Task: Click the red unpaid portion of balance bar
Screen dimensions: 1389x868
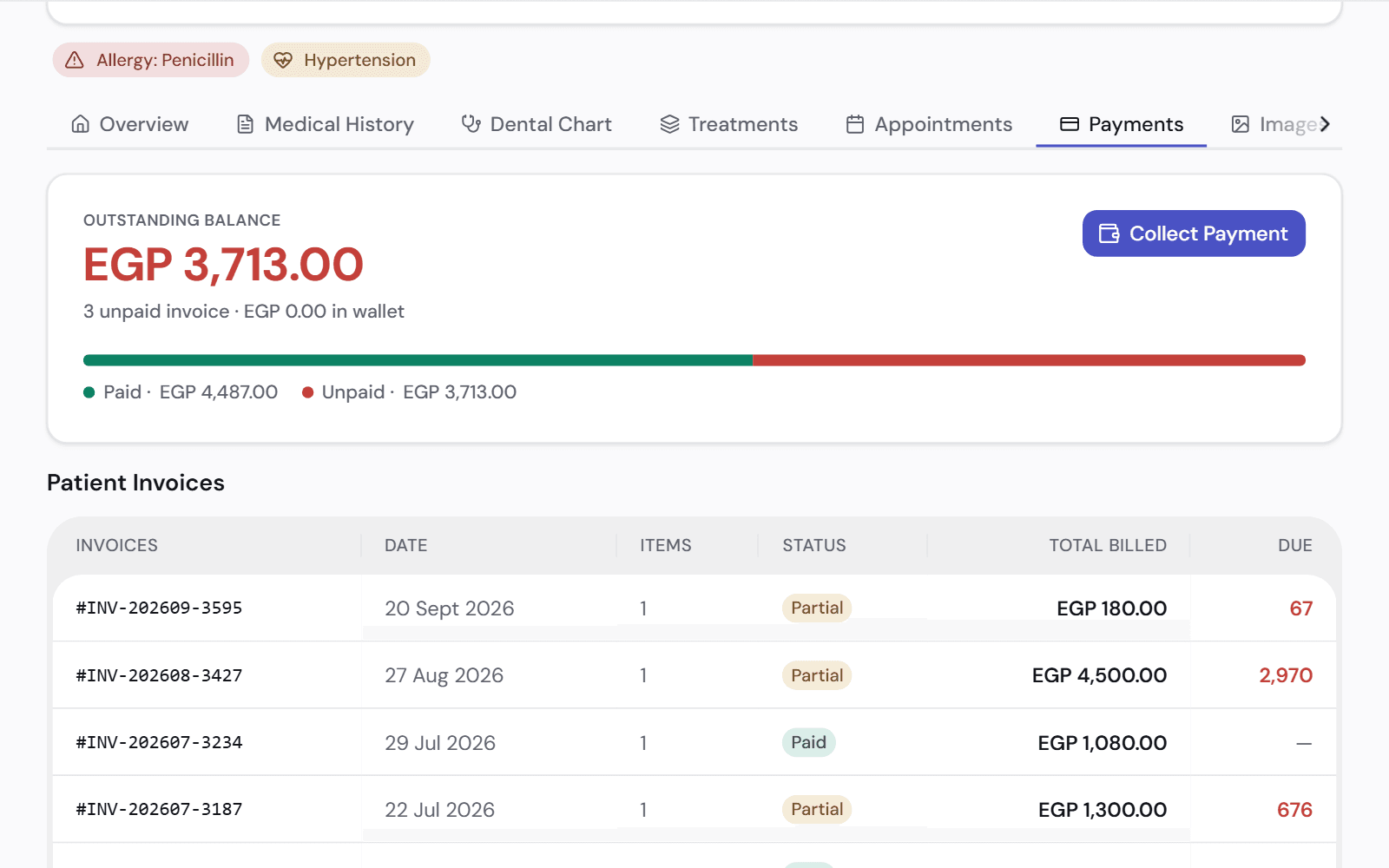Action: (x=1029, y=360)
